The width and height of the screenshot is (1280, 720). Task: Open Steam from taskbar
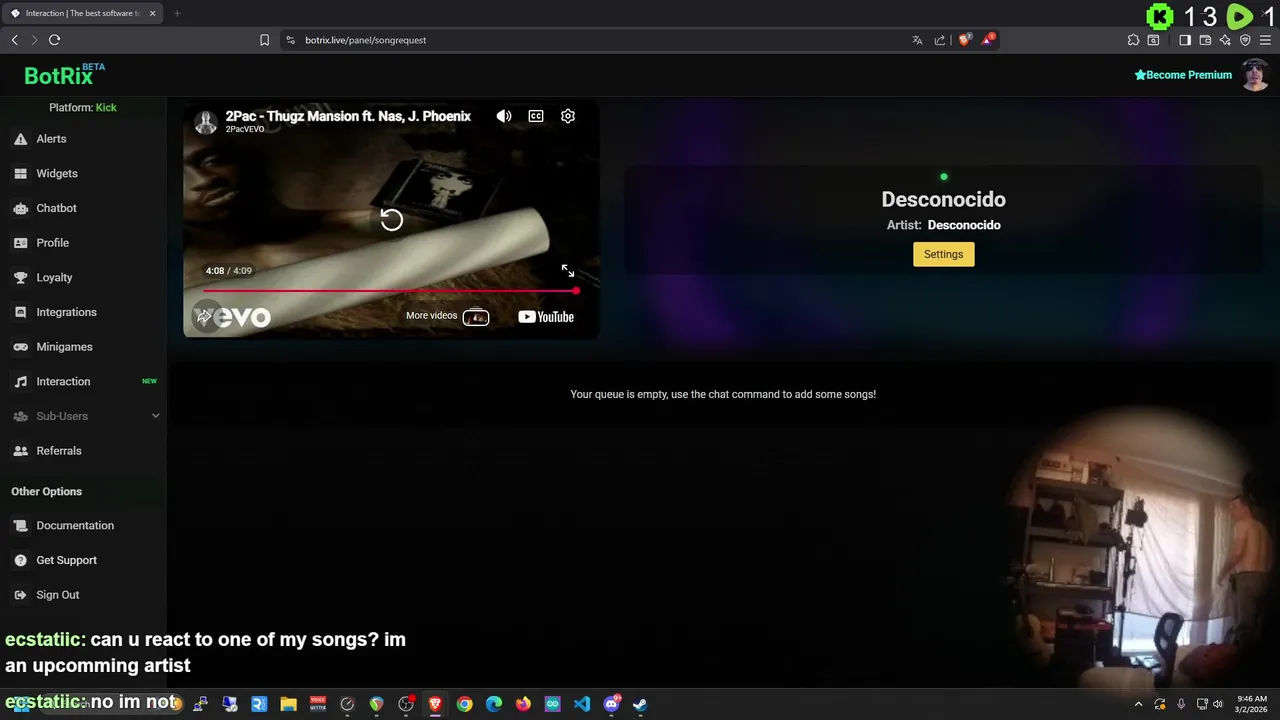pyautogui.click(x=640, y=704)
